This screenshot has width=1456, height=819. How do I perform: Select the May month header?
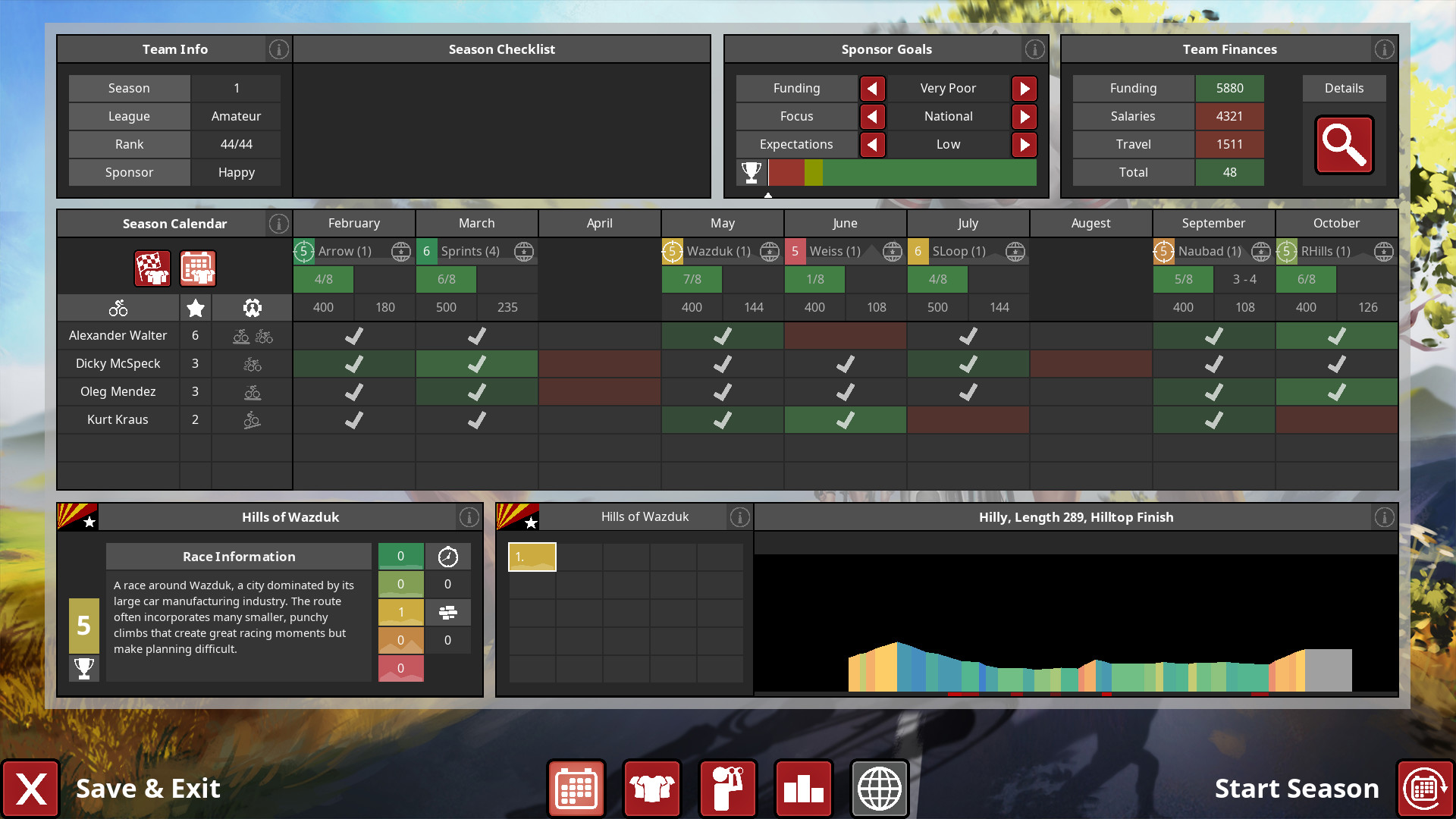(x=722, y=223)
